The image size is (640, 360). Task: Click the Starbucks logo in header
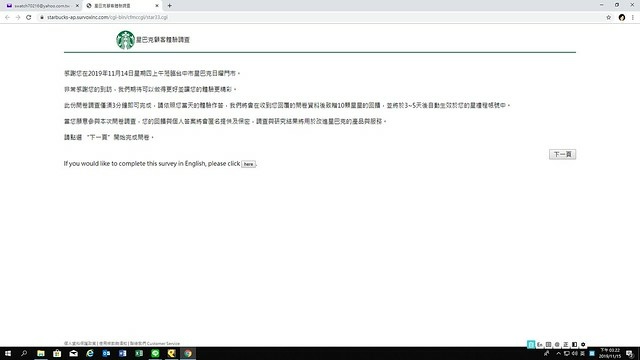click(125, 40)
